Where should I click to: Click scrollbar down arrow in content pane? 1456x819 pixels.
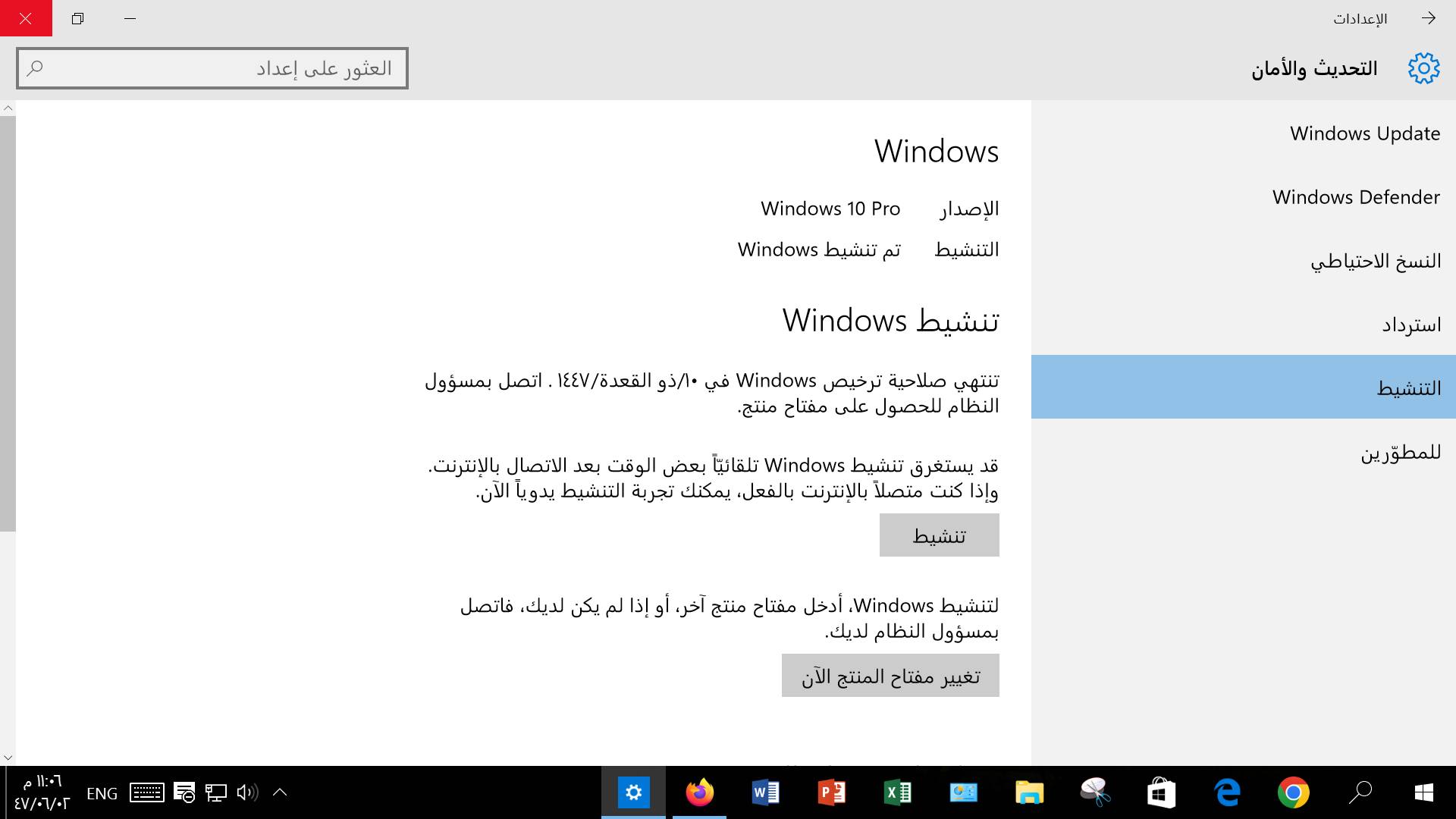[x=8, y=757]
